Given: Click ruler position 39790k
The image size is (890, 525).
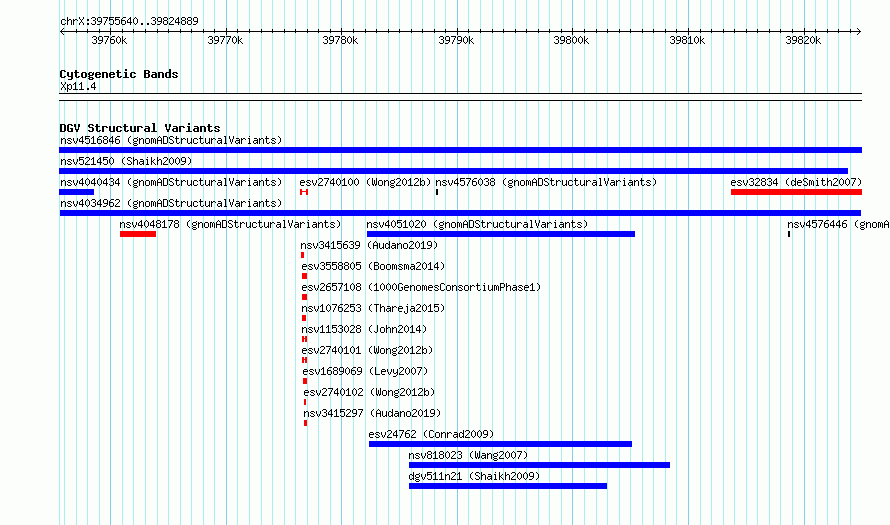Looking at the screenshot, I should click(456, 40).
